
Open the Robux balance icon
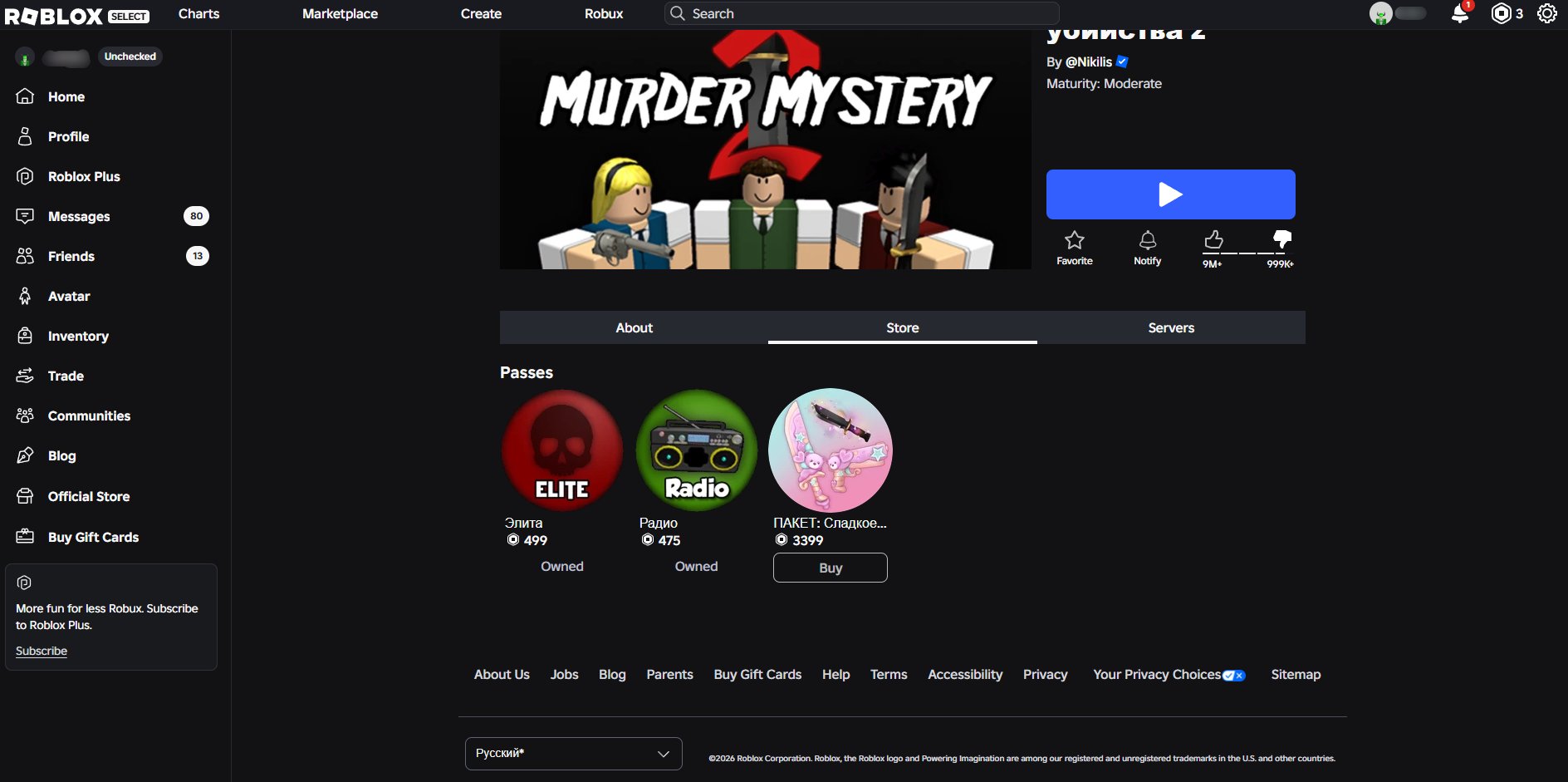[x=1501, y=13]
